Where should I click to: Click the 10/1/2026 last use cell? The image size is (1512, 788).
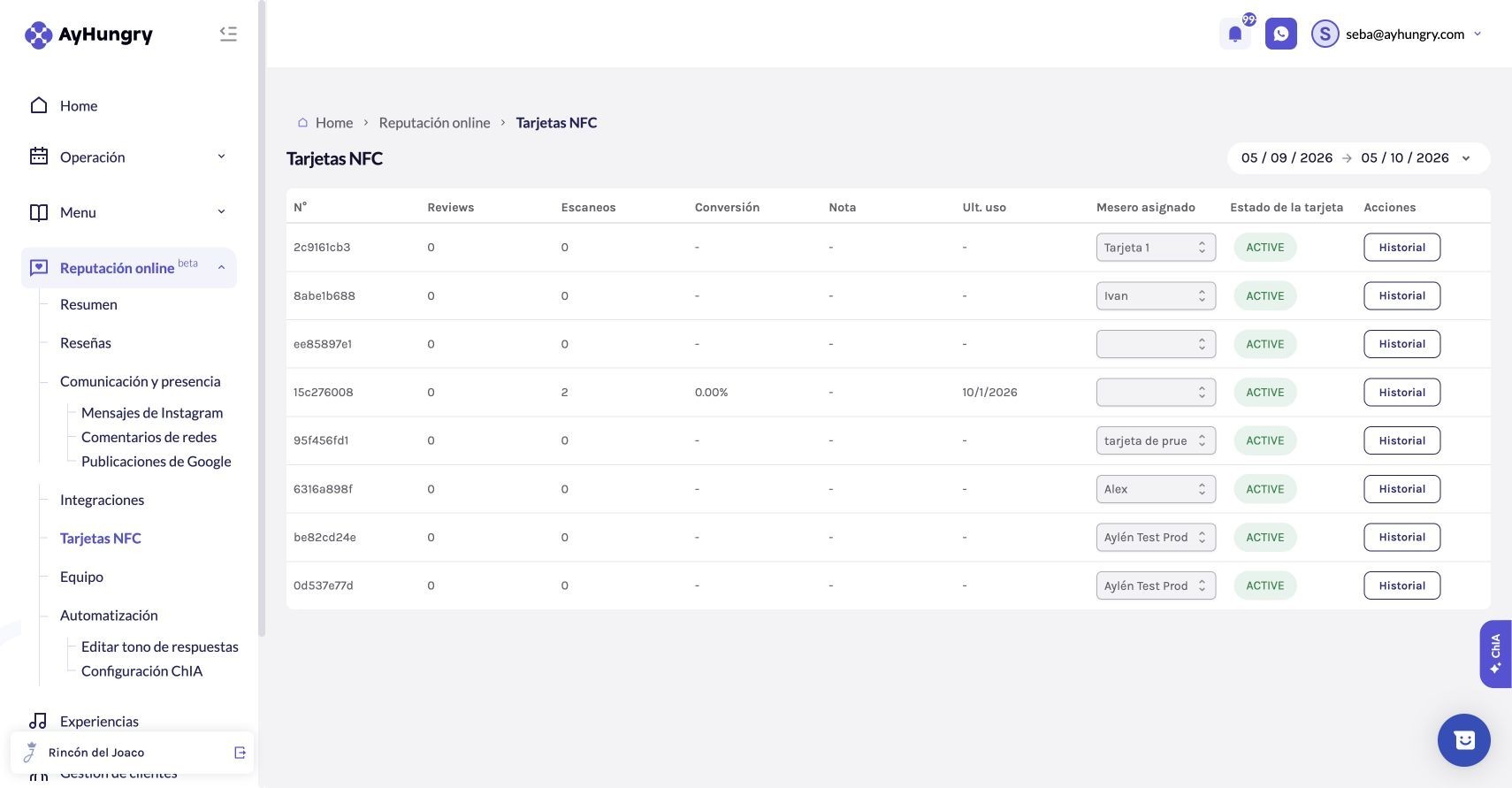[x=989, y=393]
